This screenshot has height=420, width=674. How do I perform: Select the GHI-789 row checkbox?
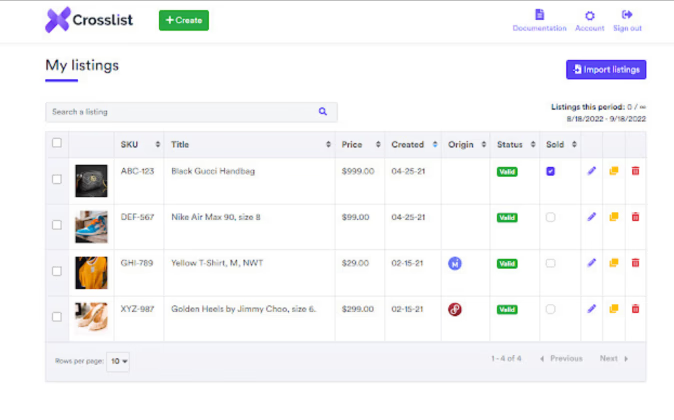[x=57, y=271]
